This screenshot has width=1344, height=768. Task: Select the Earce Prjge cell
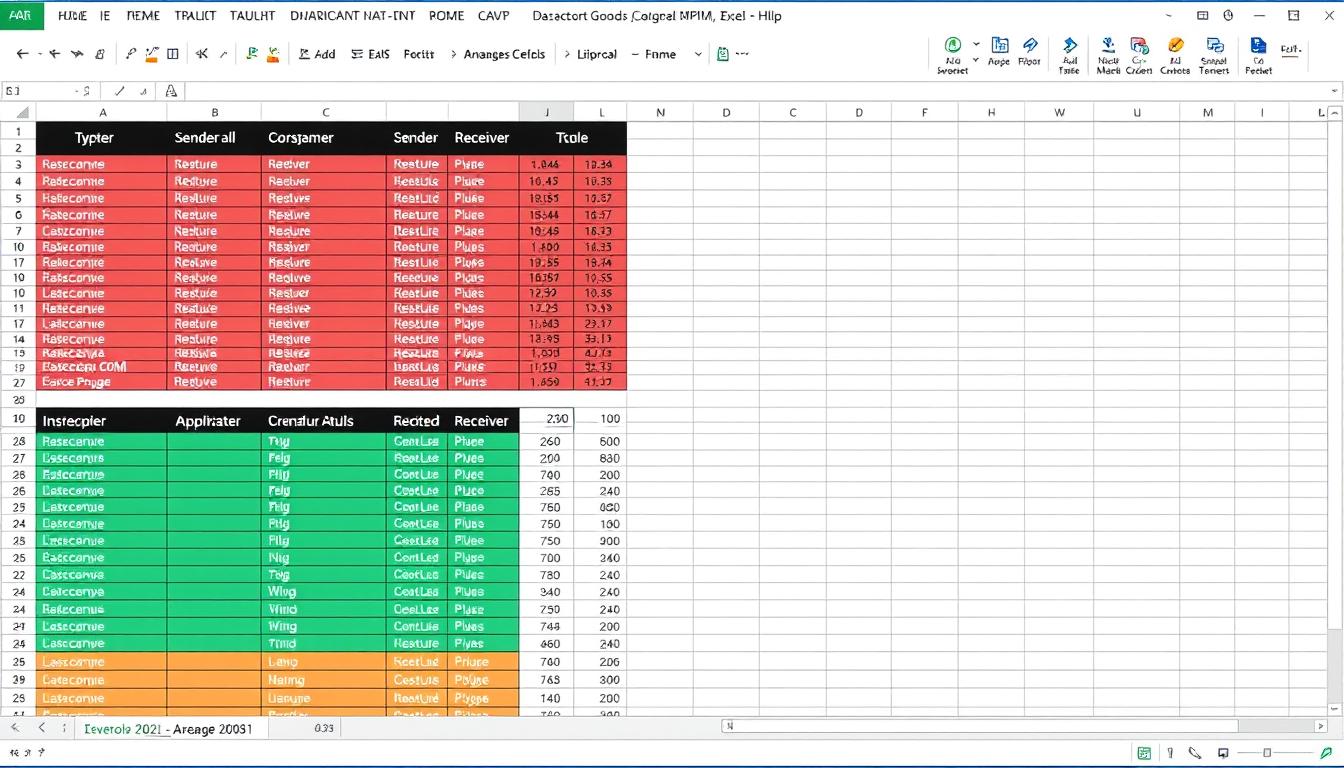coord(101,382)
